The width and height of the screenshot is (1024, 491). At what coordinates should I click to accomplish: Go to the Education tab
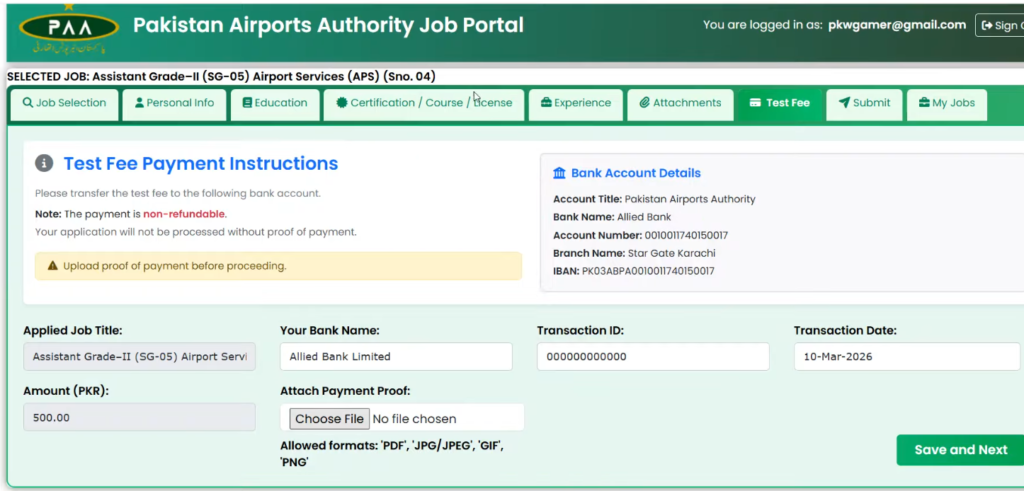(275, 103)
